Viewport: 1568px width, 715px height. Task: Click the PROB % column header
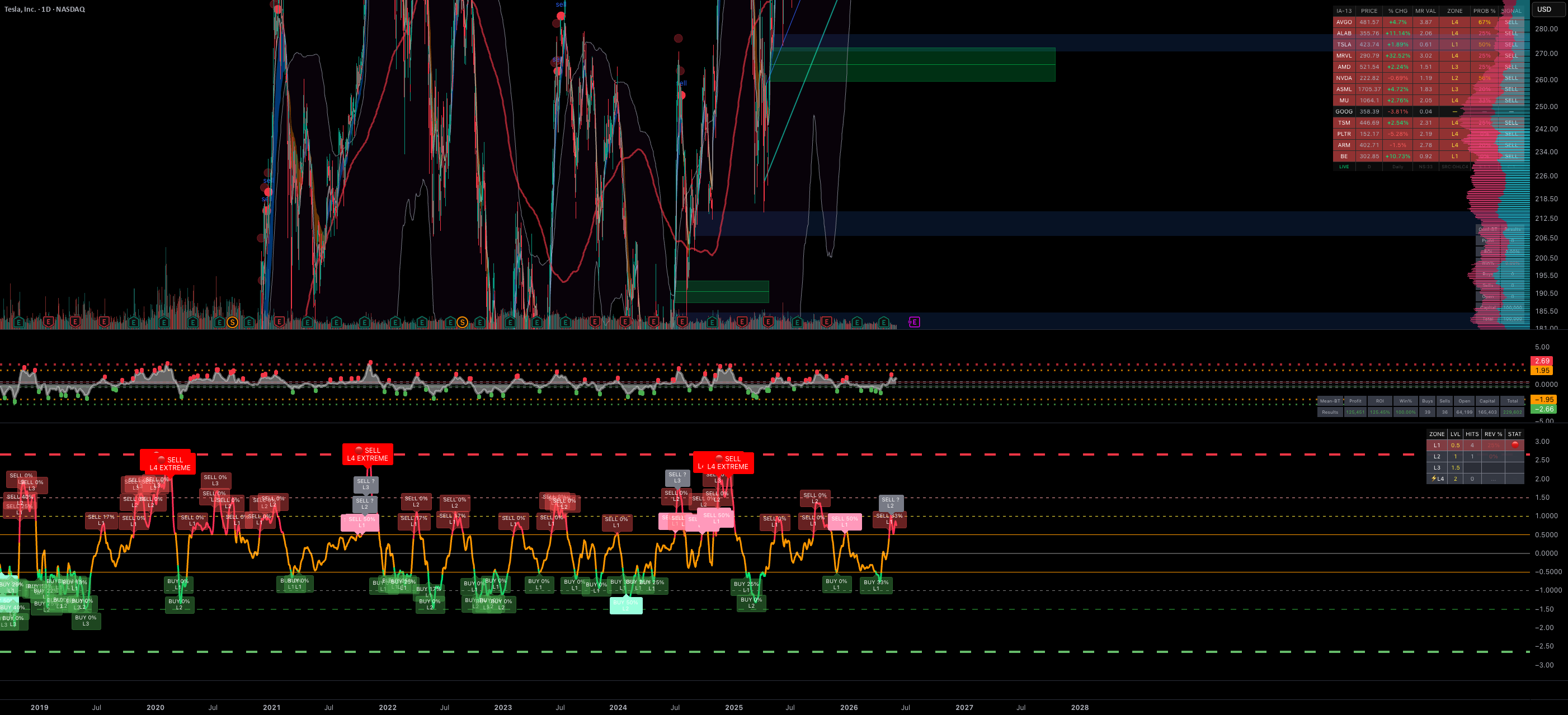[x=1484, y=11]
